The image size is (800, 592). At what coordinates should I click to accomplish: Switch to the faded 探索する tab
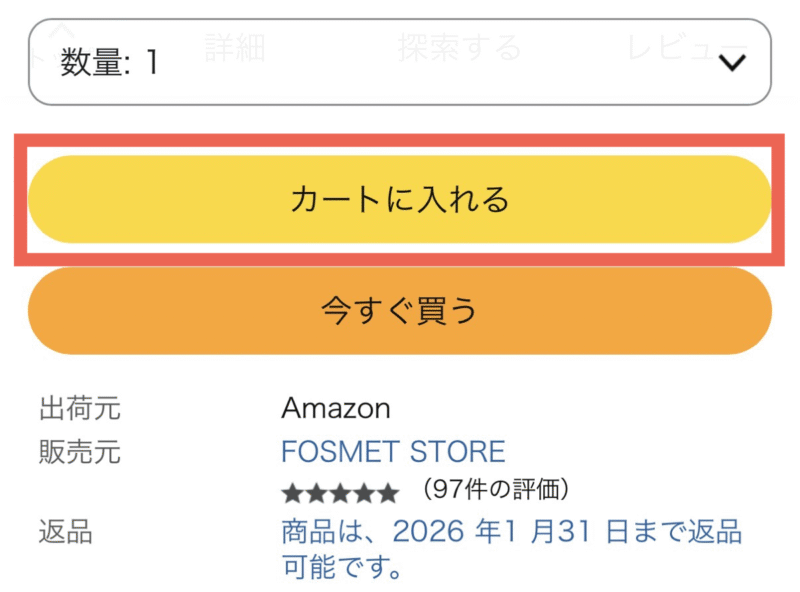click(x=459, y=47)
